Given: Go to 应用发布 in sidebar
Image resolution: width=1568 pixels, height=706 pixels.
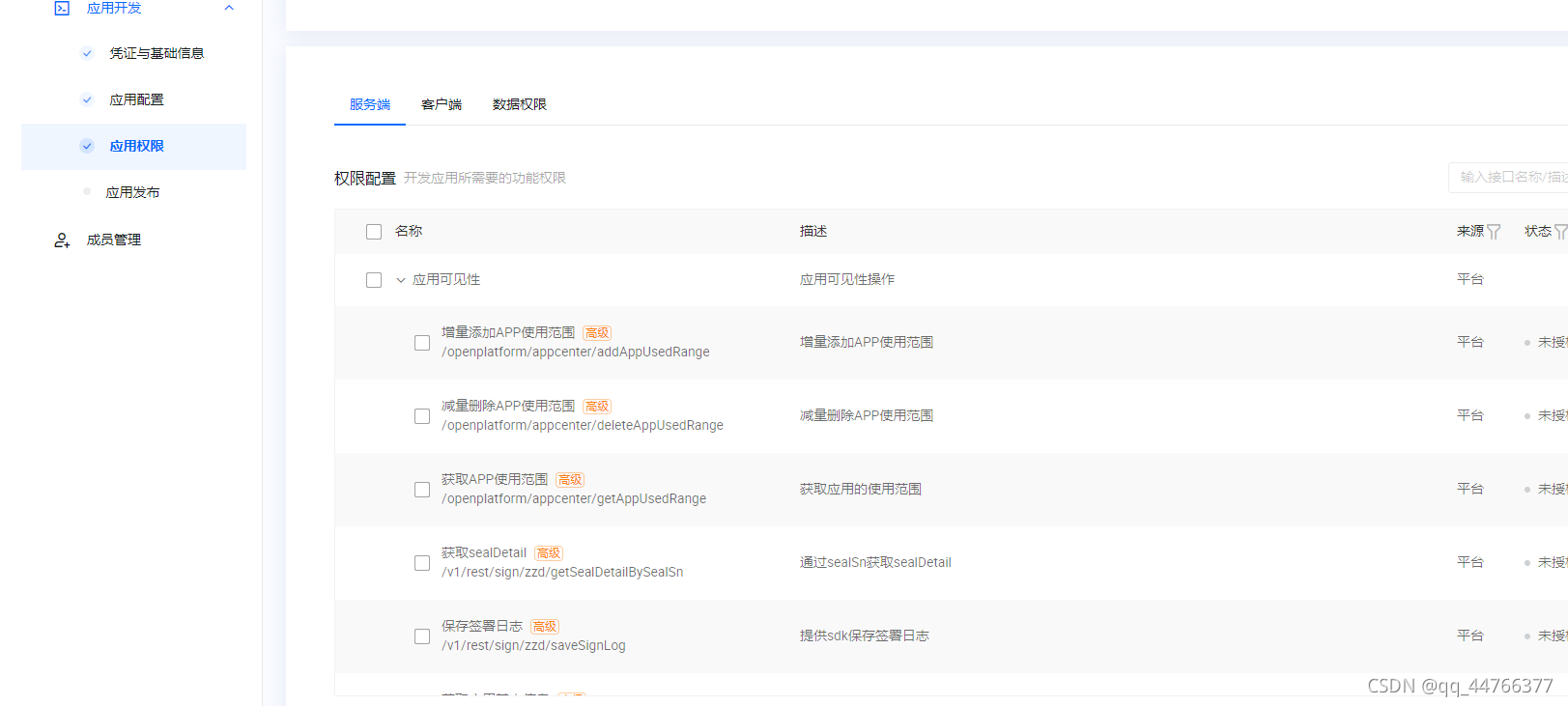Looking at the screenshot, I should (x=133, y=192).
